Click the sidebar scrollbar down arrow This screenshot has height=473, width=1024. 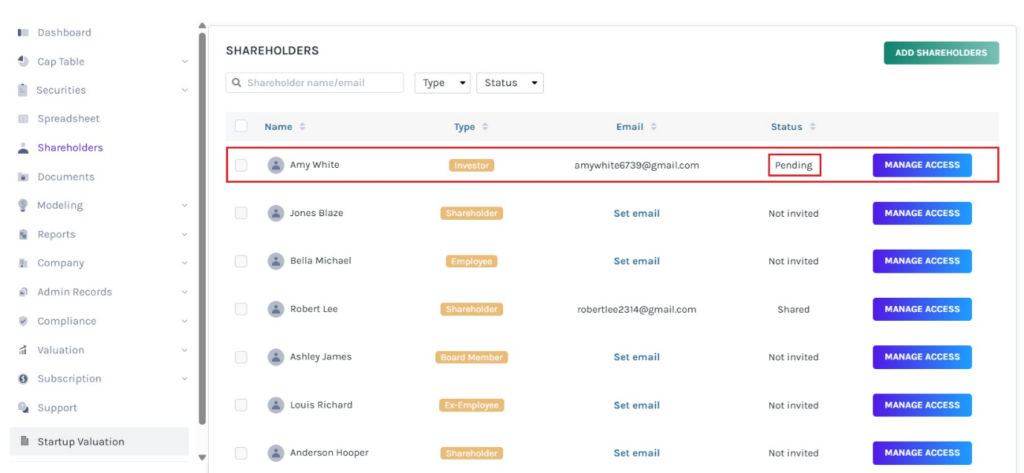(x=202, y=457)
